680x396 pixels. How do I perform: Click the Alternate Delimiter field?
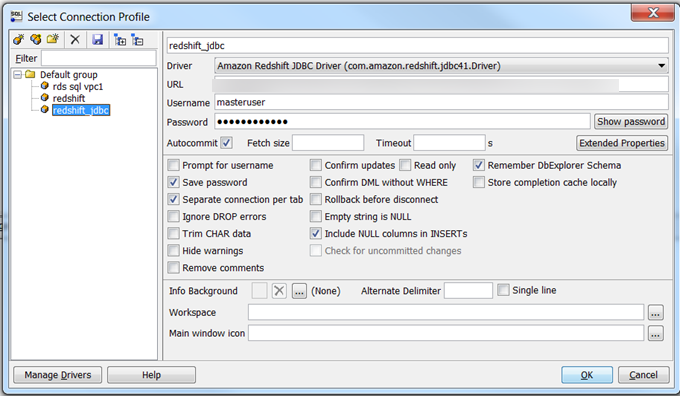point(468,291)
